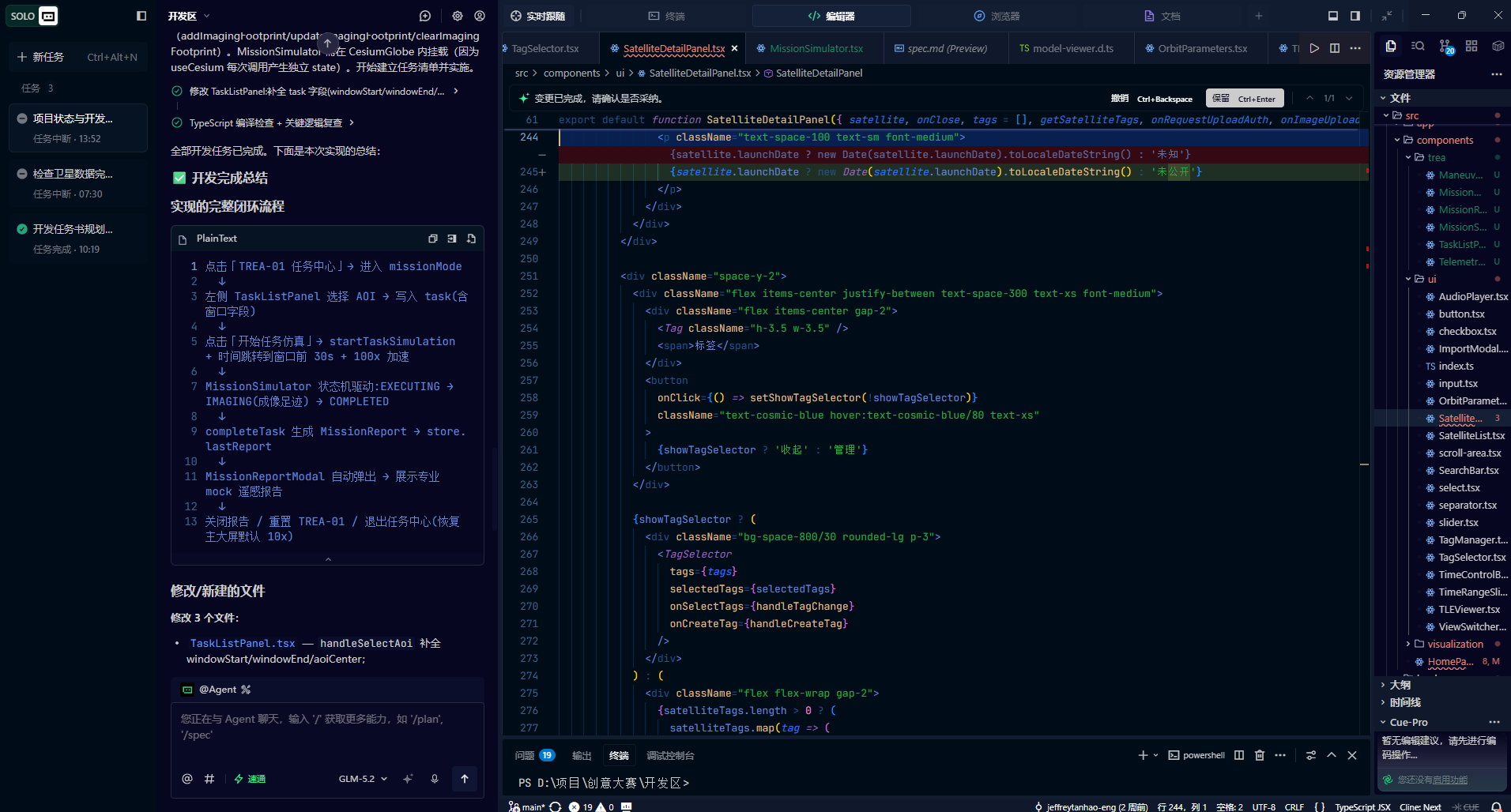
Task: Open editor tab more actions menu
Action: click(x=1355, y=48)
